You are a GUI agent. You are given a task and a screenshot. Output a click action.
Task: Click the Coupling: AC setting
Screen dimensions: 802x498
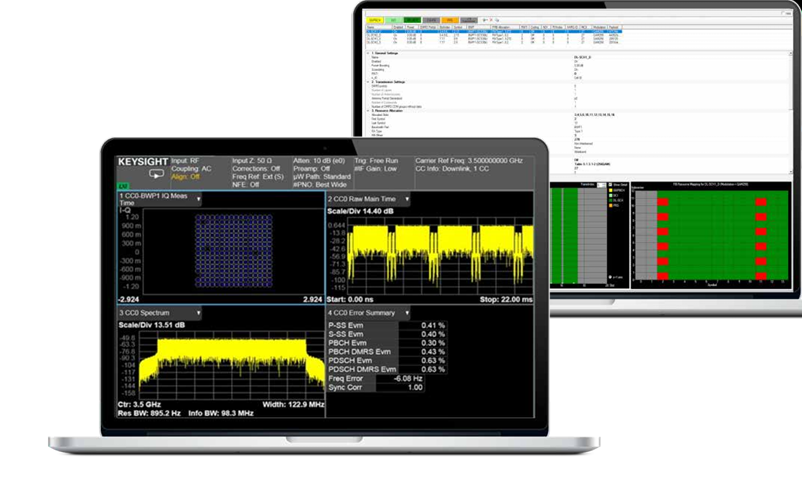click(191, 169)
